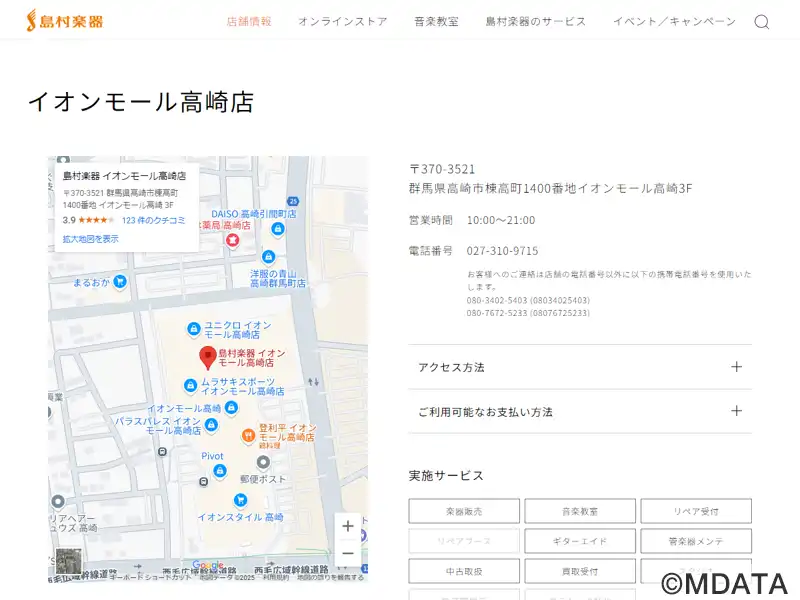The width and height of the screenshot is (800, 600).
Task: Select the 登利平 restaurant marker
Action: pyautogui.click(x=248, y=435)
